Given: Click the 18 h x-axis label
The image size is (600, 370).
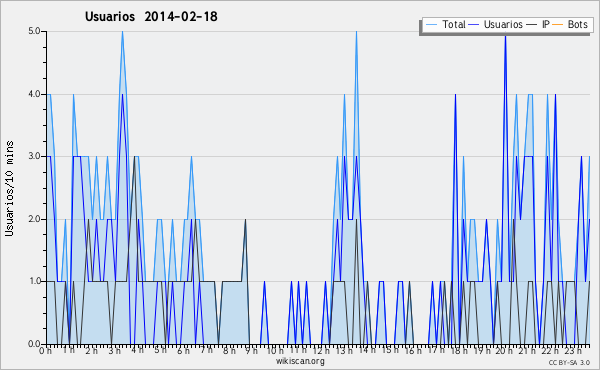Looking at the screenshot, I should [459, 350].
